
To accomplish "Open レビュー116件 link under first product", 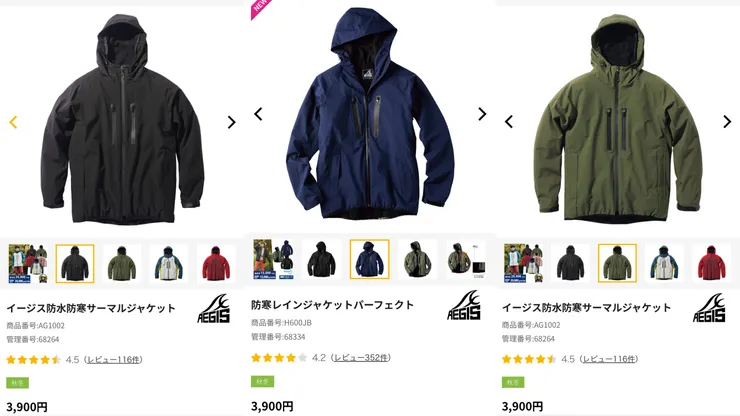I will pyautogui.click(x=114, y=360).
